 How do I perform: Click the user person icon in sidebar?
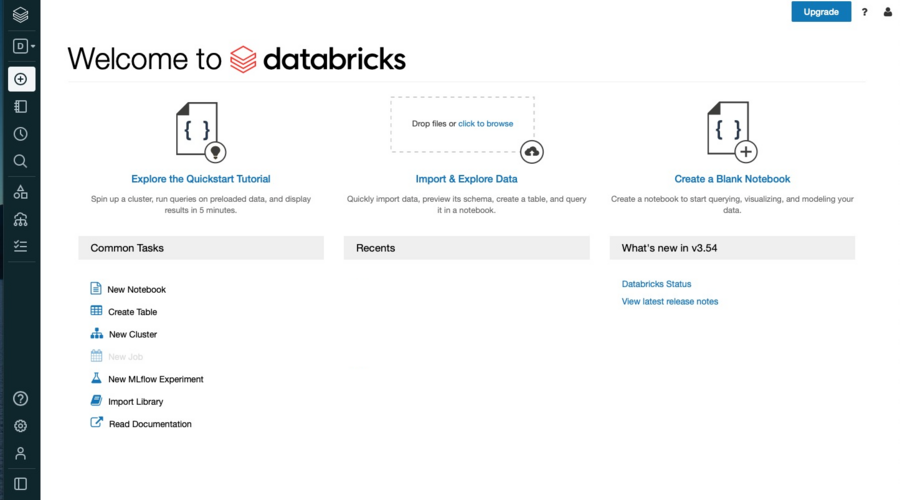21,454
